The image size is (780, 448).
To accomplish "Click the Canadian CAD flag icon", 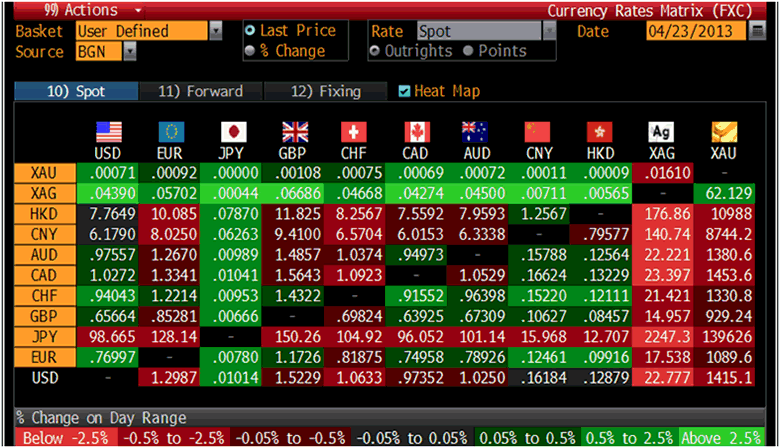I will (x=416, y=132).
